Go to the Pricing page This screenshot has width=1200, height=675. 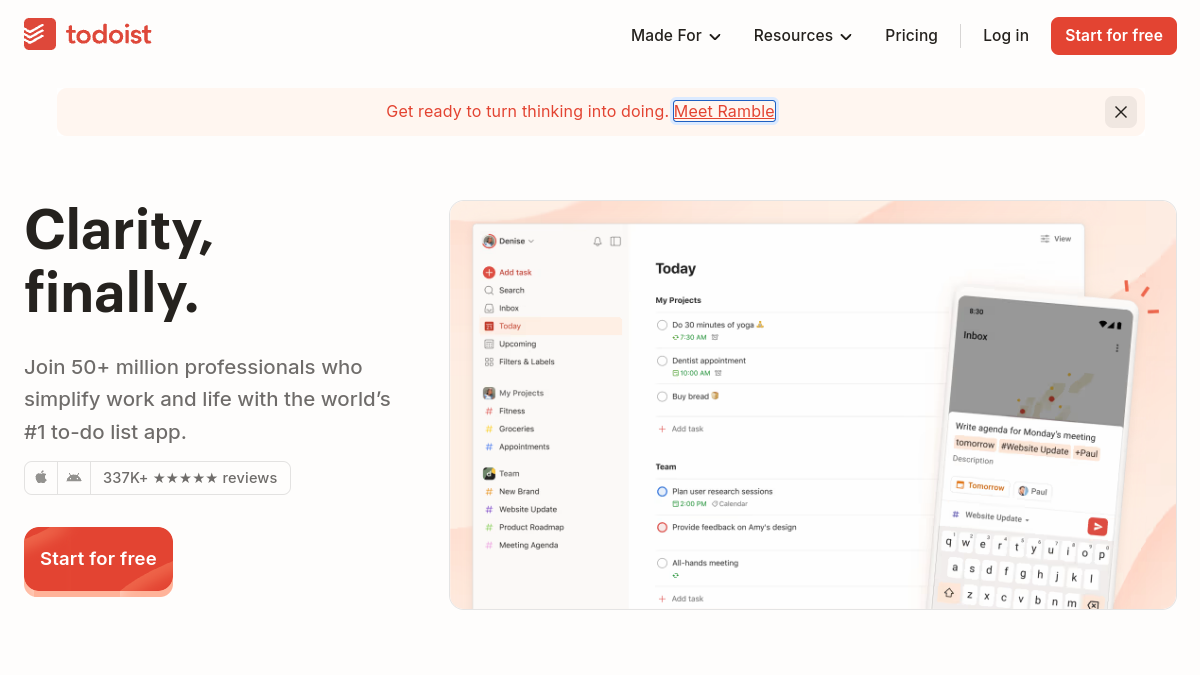coord(911,36)
